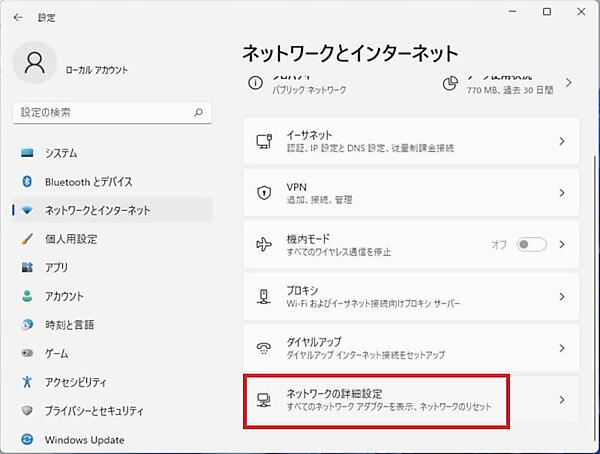Click the 設定の検索 input field
This screenshot has width=600, height=454.
pos(112,113)
